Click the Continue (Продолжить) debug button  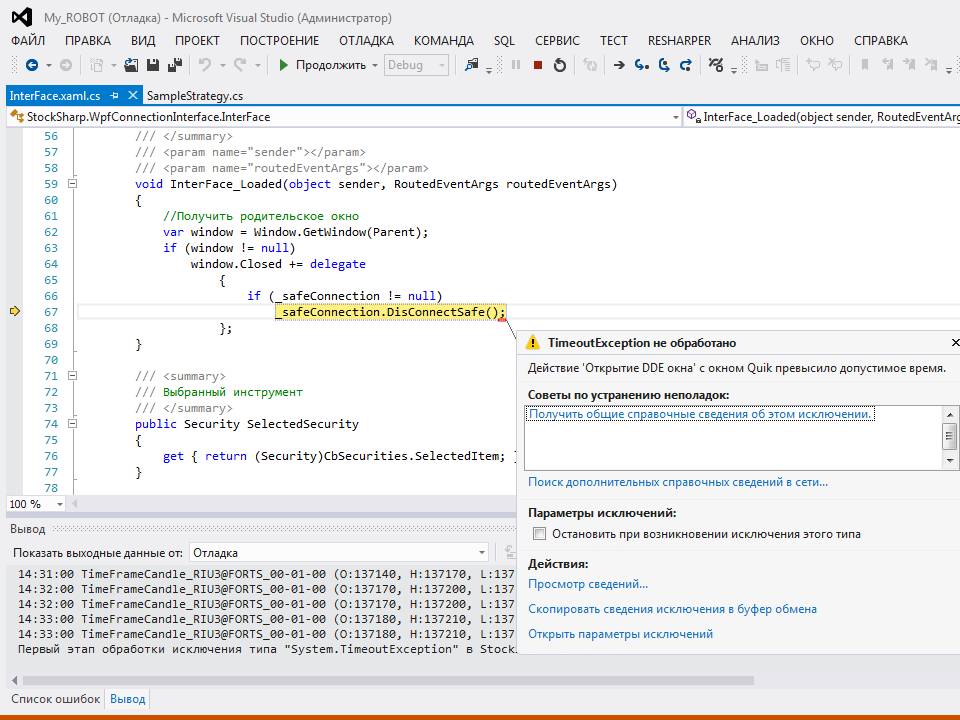(322, 65)
